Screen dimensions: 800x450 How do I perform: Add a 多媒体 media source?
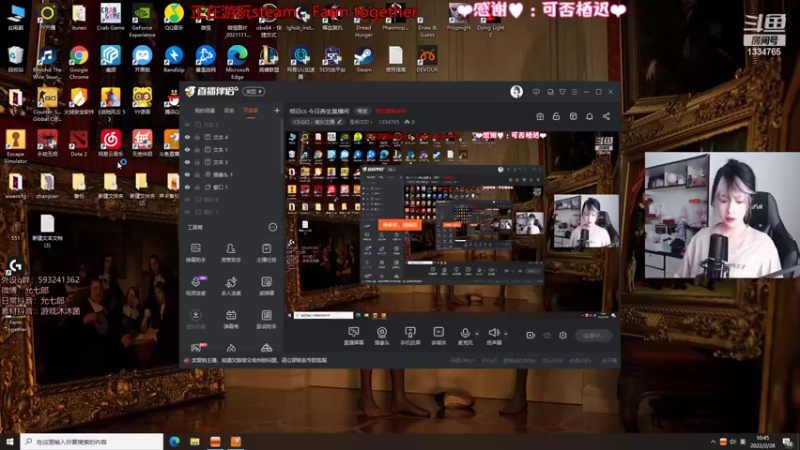[x=438, y=336]
